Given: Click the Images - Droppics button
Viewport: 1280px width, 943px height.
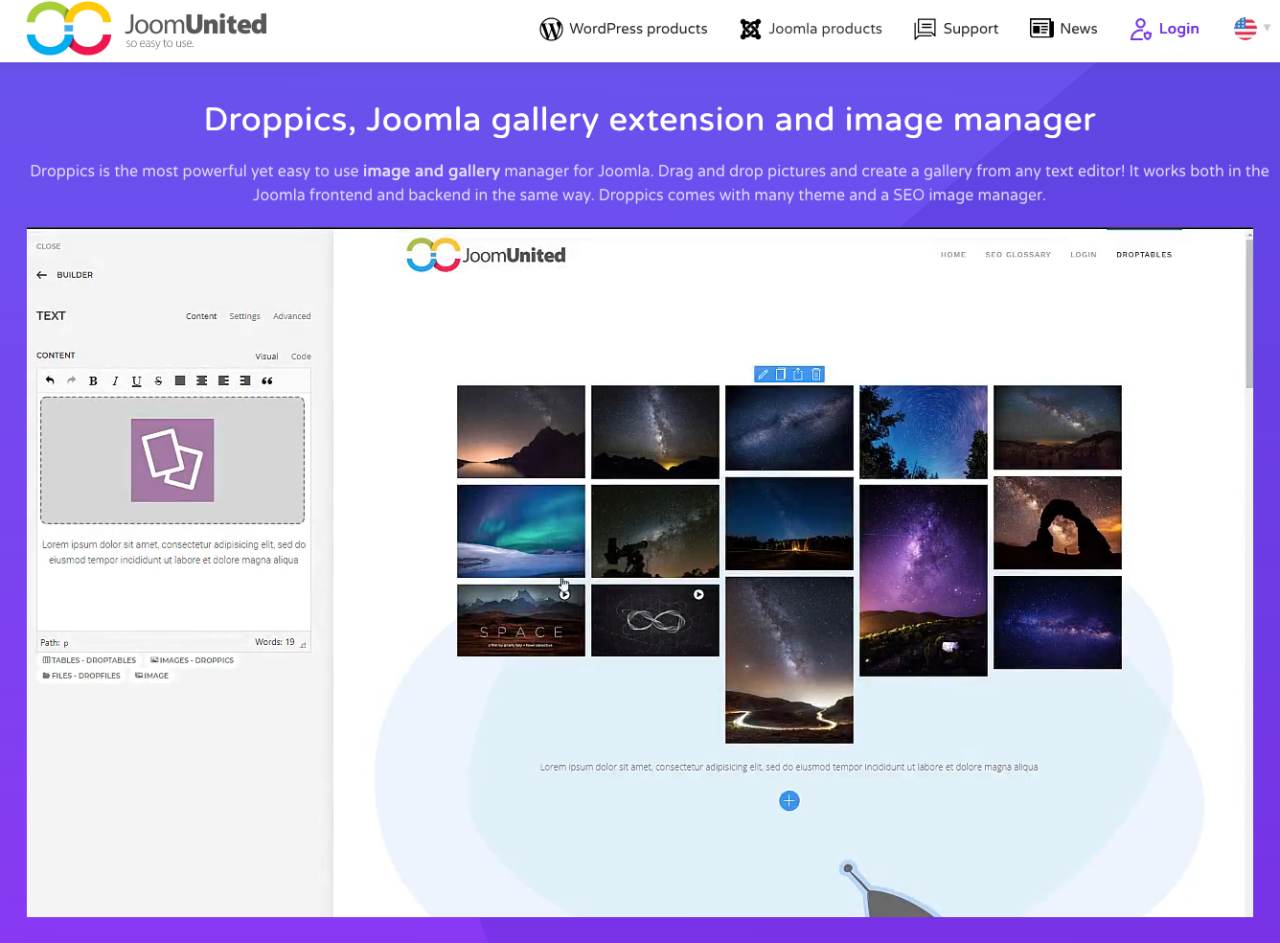Looking at the screenshot, I should coord(191,661).
